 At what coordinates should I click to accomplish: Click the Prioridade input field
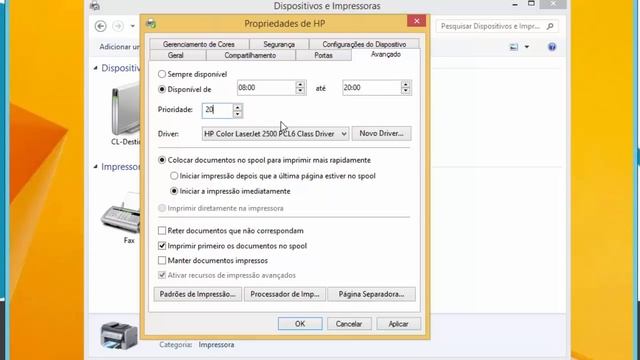point(218,110)
